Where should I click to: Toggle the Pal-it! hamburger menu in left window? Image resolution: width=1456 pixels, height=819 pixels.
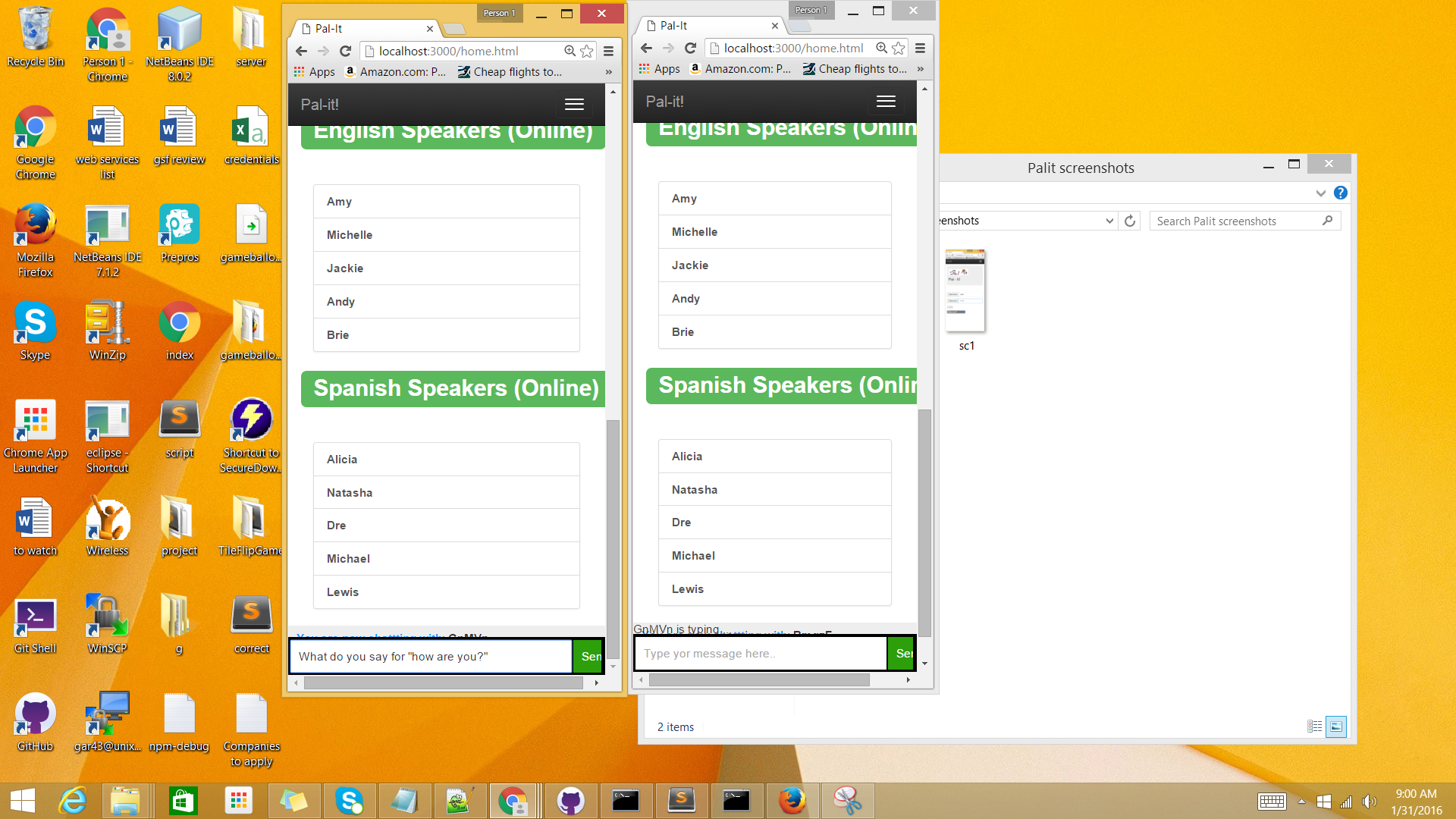(x=574, y=105)
